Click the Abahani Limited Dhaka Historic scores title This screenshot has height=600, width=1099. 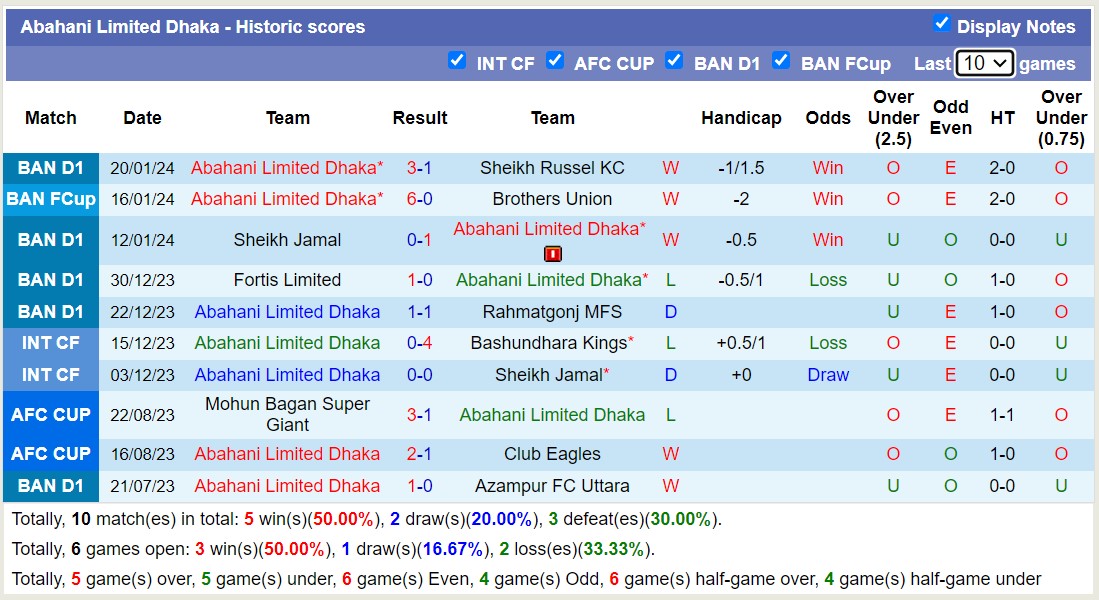click(x=195, y=27)
